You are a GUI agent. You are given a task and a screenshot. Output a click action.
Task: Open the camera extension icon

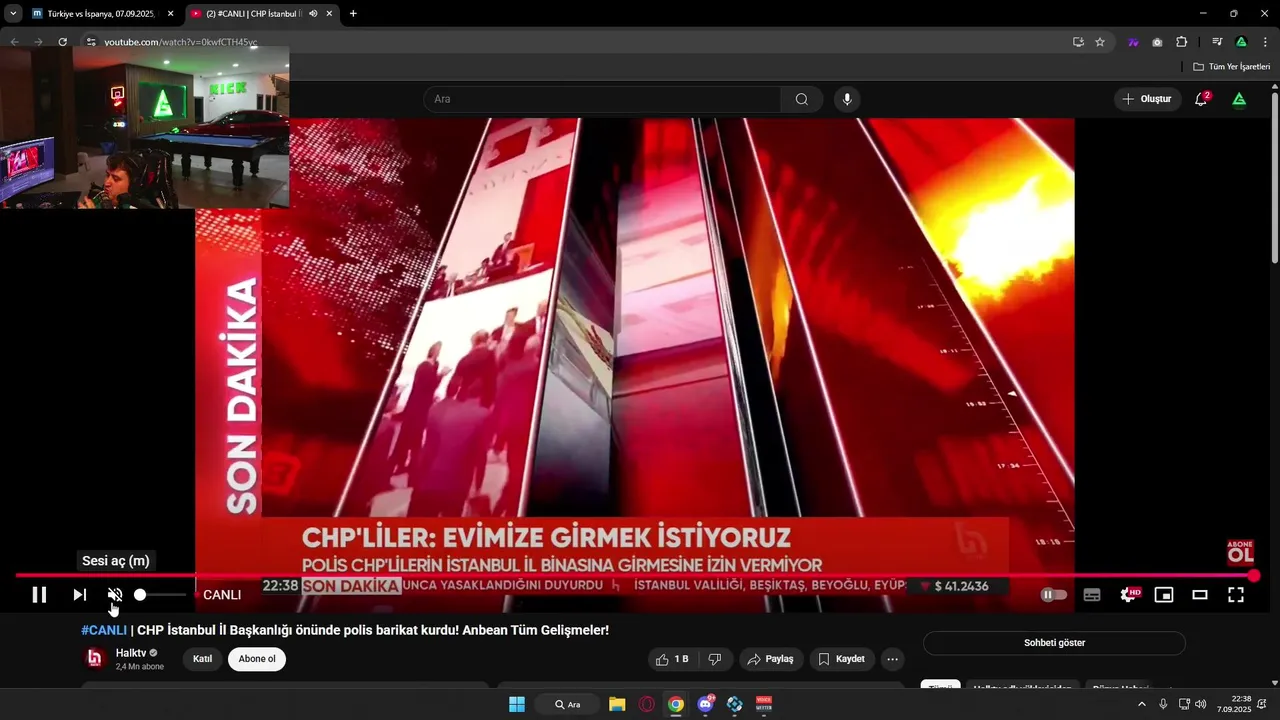click(x=1157, y=42)
